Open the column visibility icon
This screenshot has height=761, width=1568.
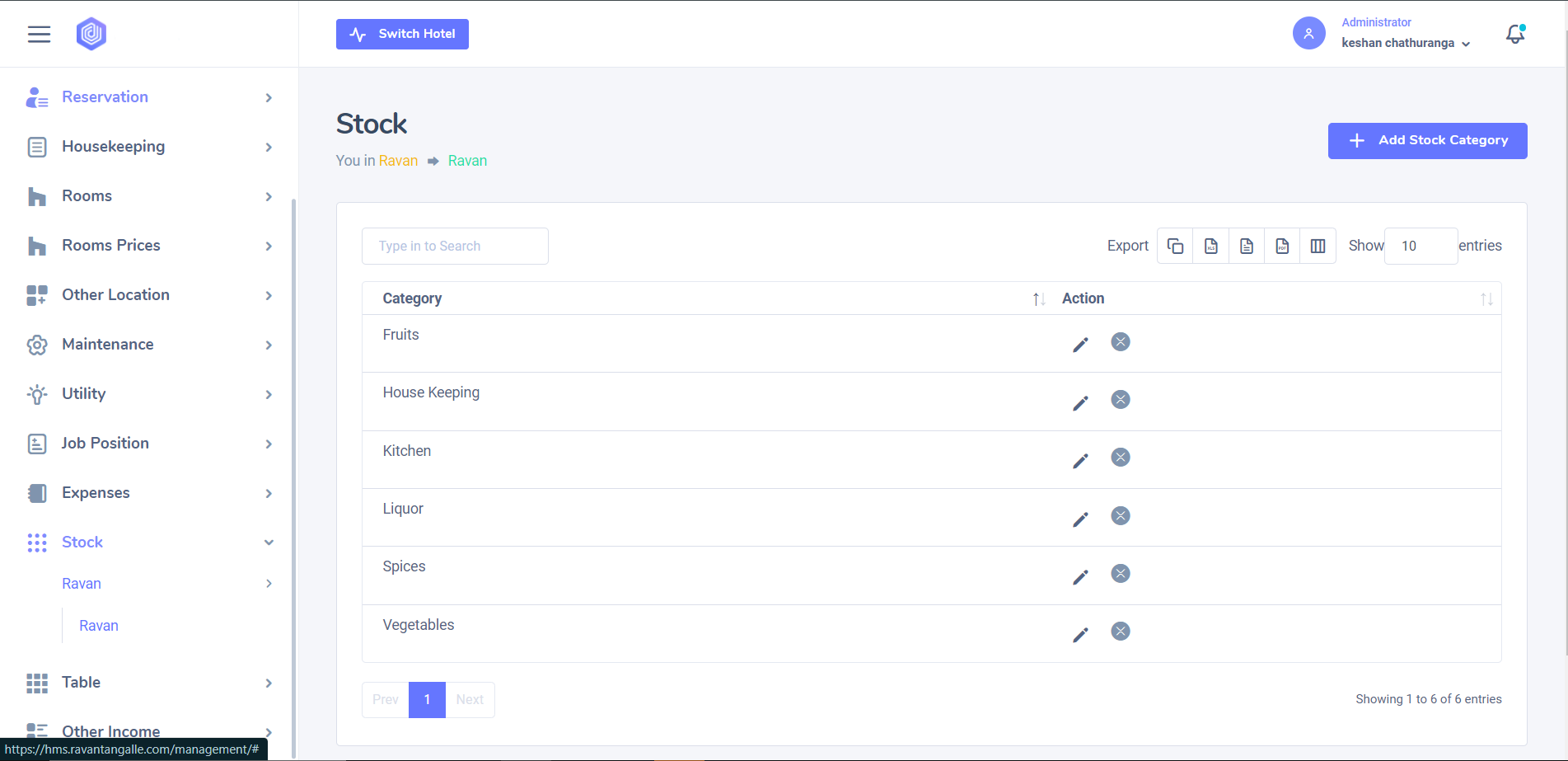(1318, 246)
